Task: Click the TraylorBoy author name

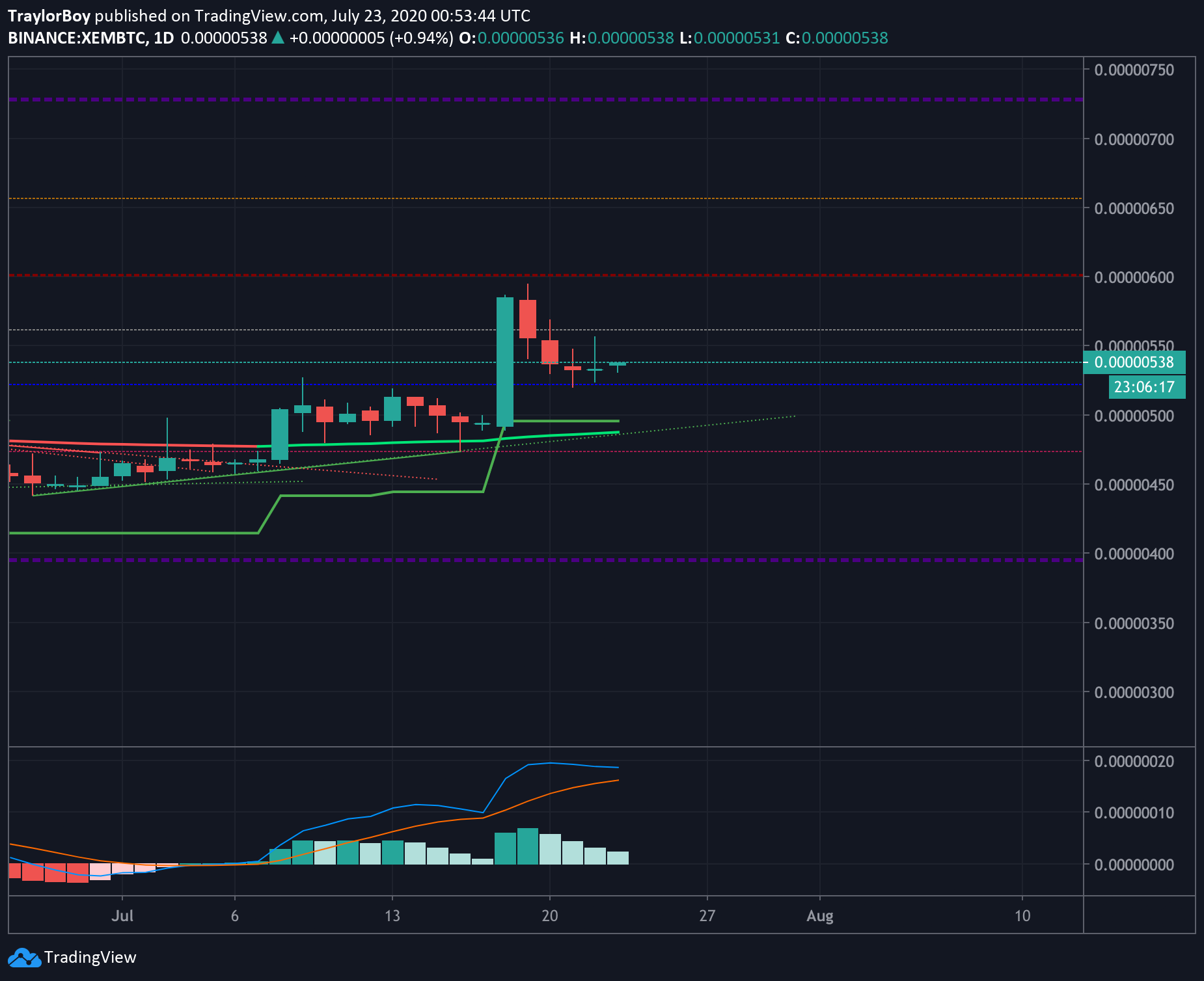Action: [49, 16]
